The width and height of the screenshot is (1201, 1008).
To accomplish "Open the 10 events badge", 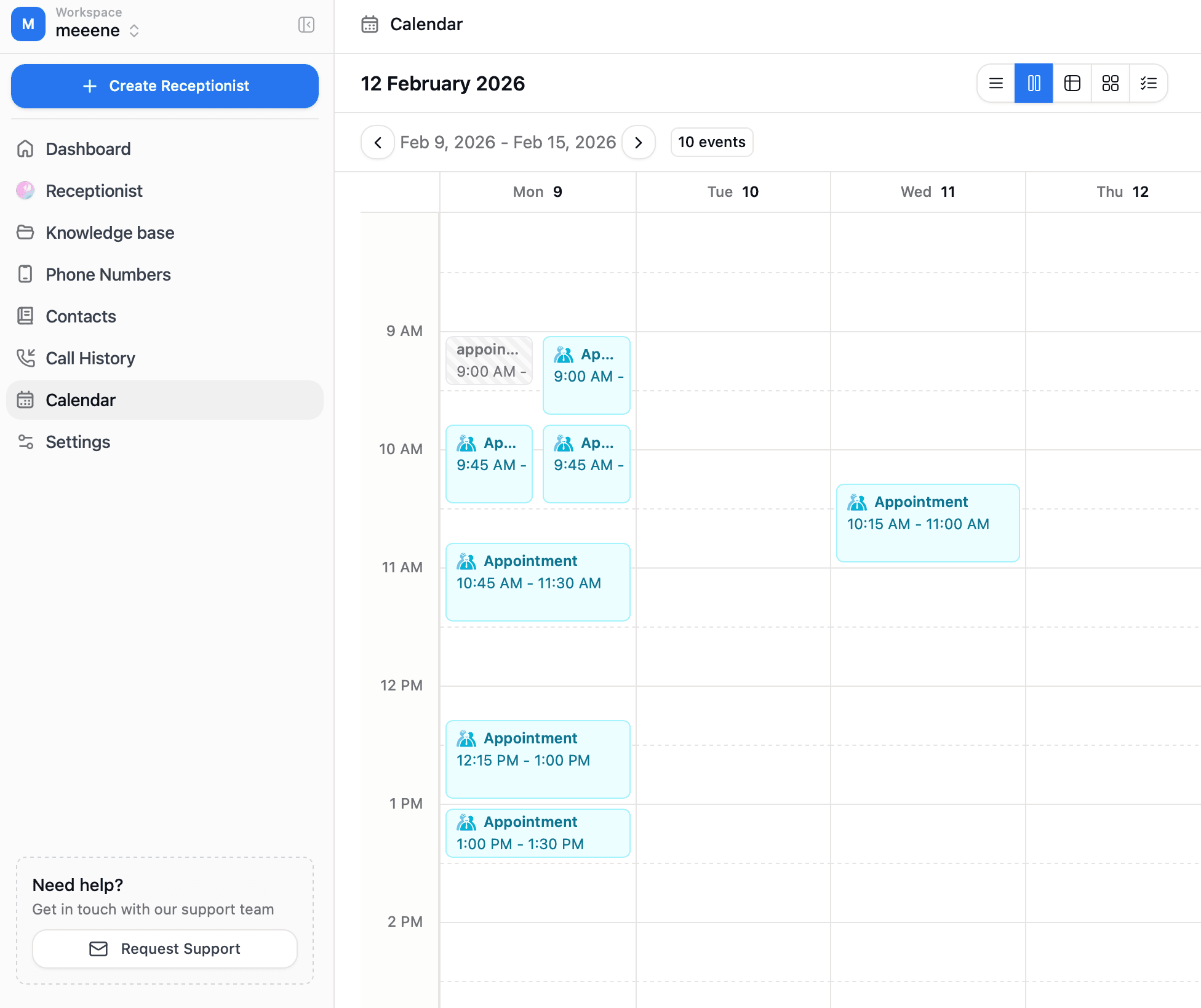I will pos(711,142).
